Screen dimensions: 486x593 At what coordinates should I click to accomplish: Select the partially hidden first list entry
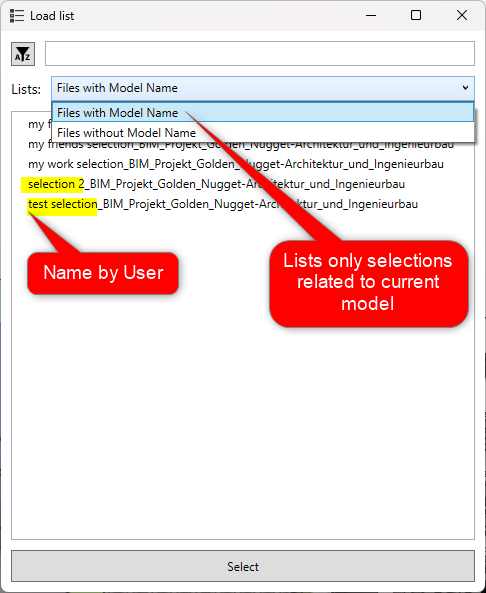tap(39, 124)
